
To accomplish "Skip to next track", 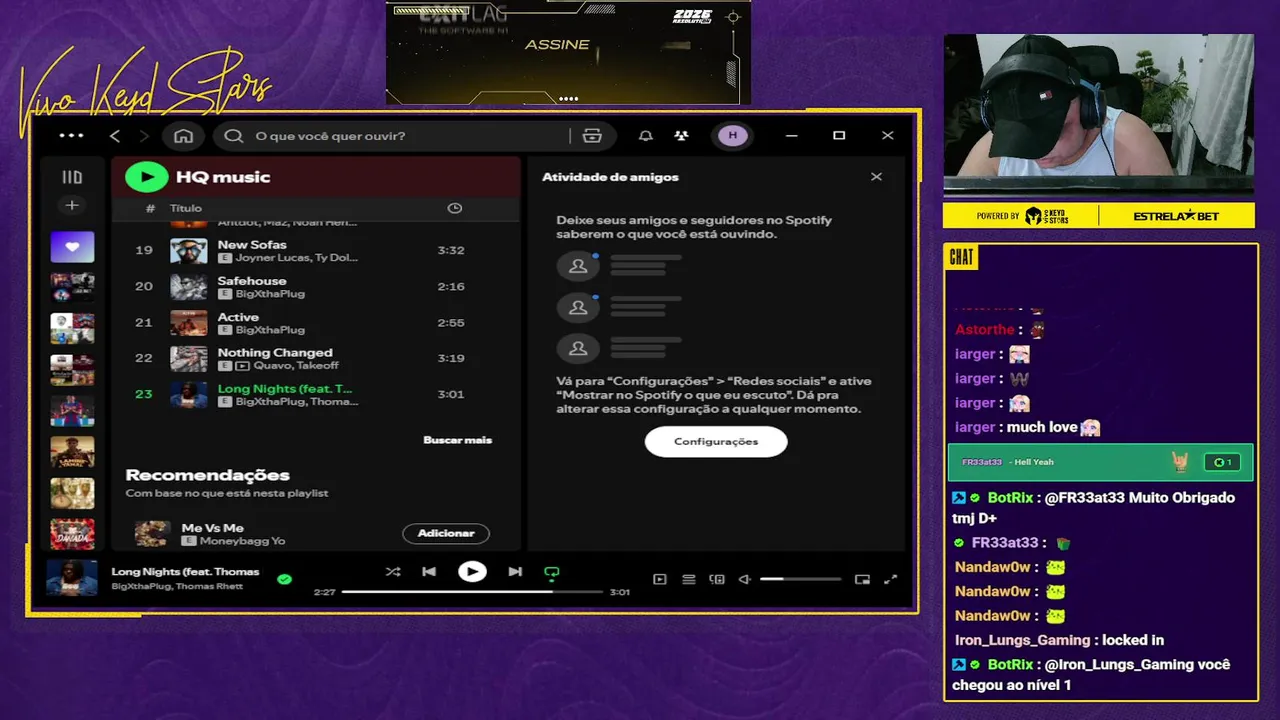I will point(515,572).
